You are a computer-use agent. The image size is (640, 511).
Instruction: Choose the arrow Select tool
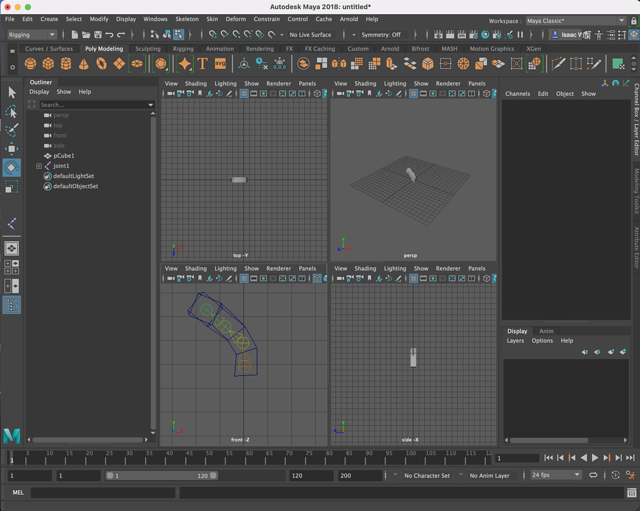coord(11,93)
